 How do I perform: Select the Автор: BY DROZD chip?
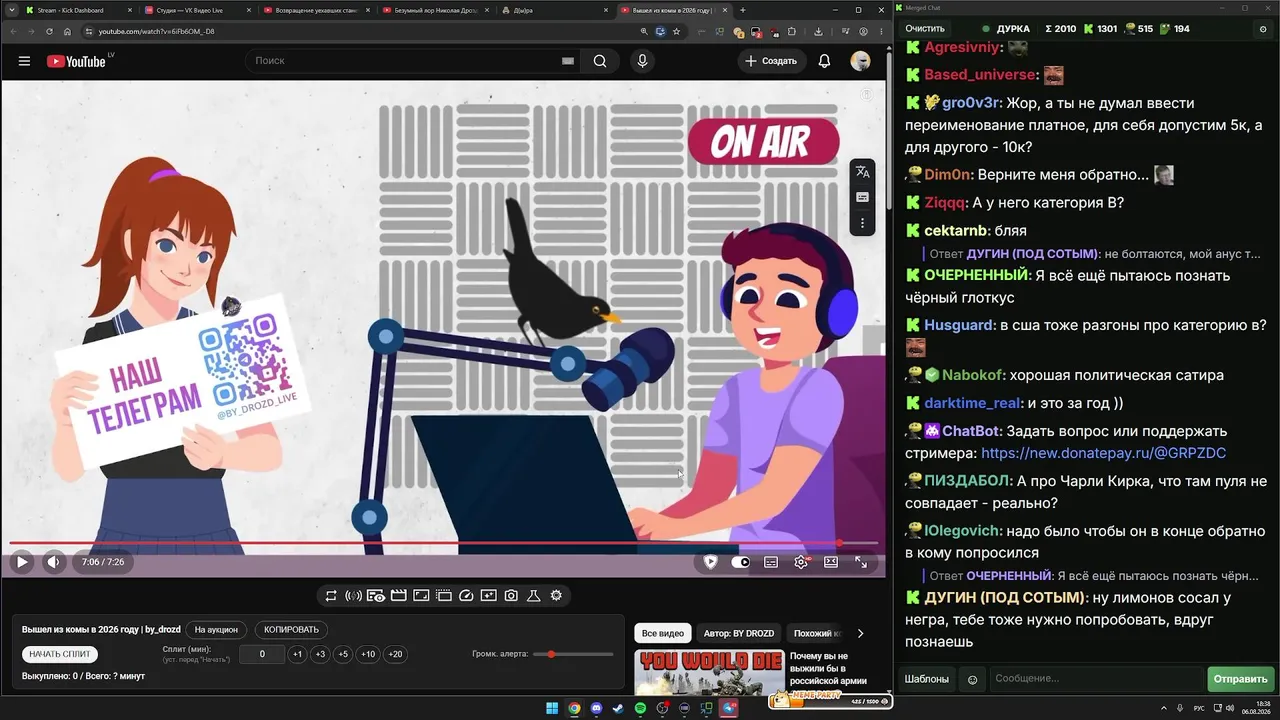[739, 633]
